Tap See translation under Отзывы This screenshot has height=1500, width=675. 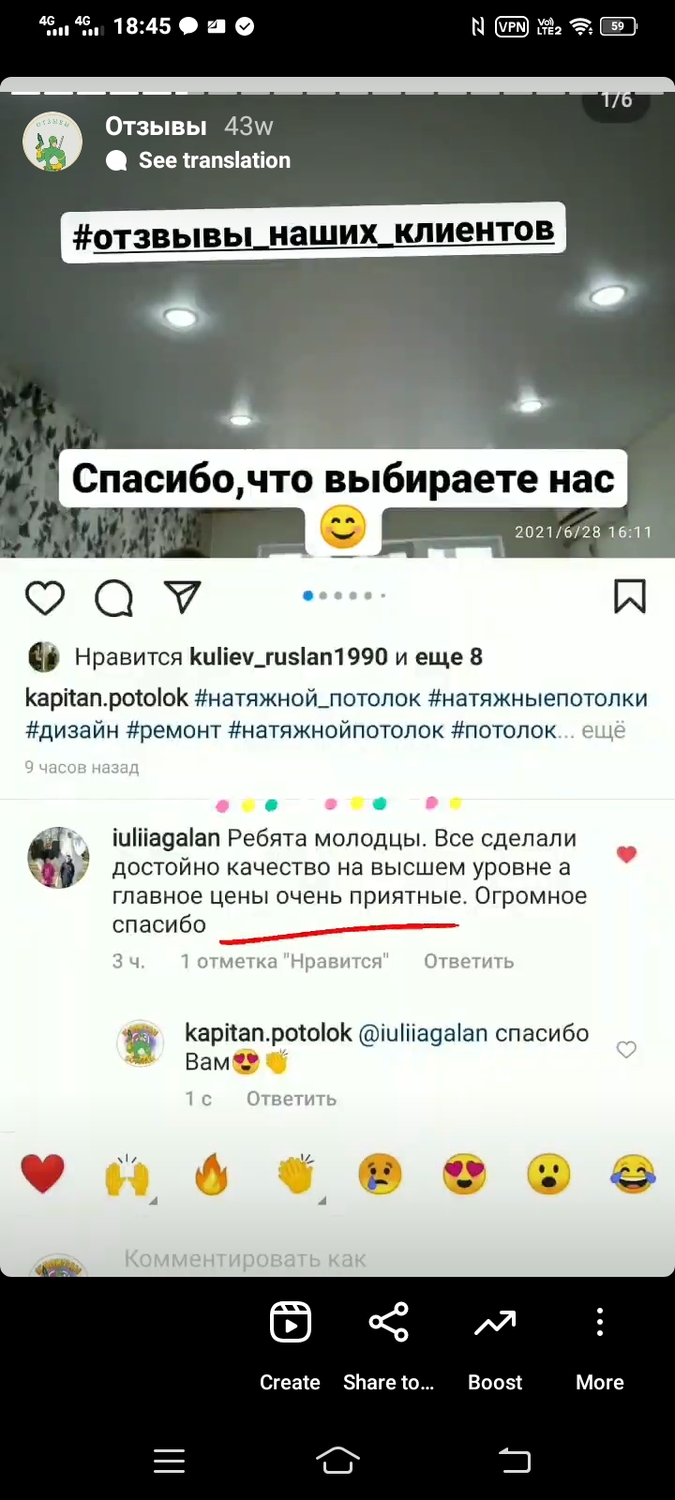(x=214, y=160)
